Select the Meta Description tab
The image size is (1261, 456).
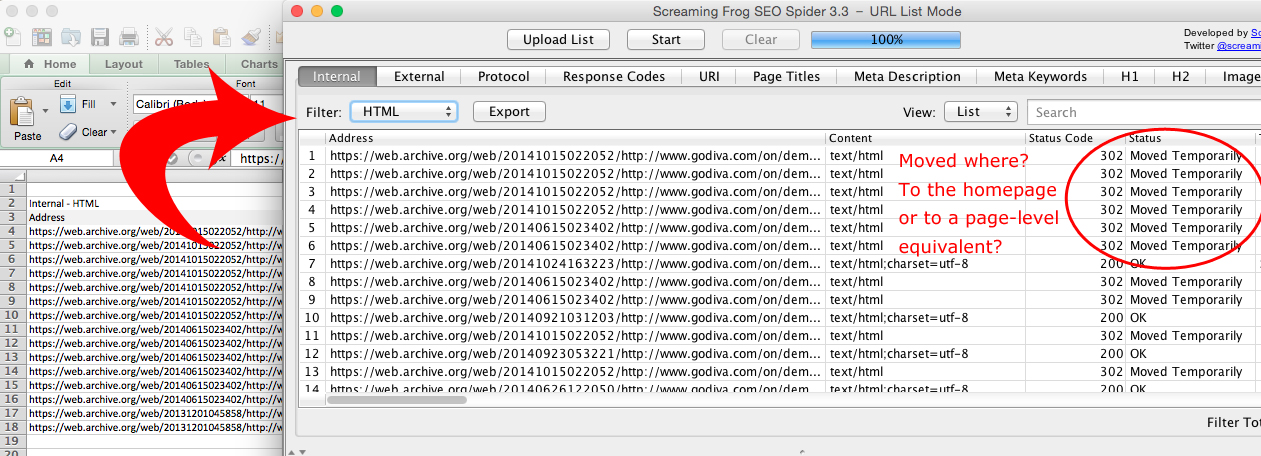click(907, 76)
